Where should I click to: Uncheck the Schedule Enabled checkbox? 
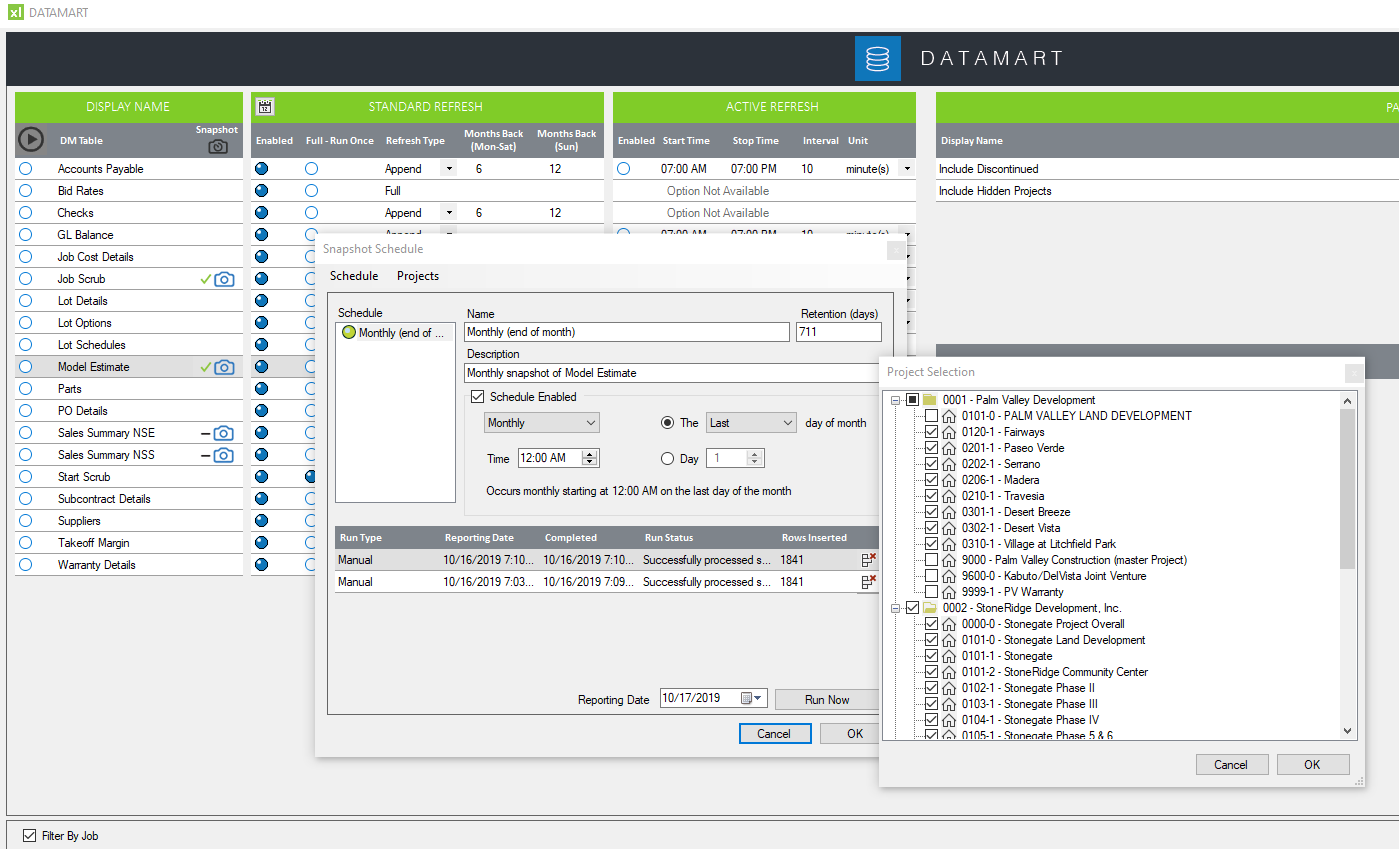coord(477,397)
